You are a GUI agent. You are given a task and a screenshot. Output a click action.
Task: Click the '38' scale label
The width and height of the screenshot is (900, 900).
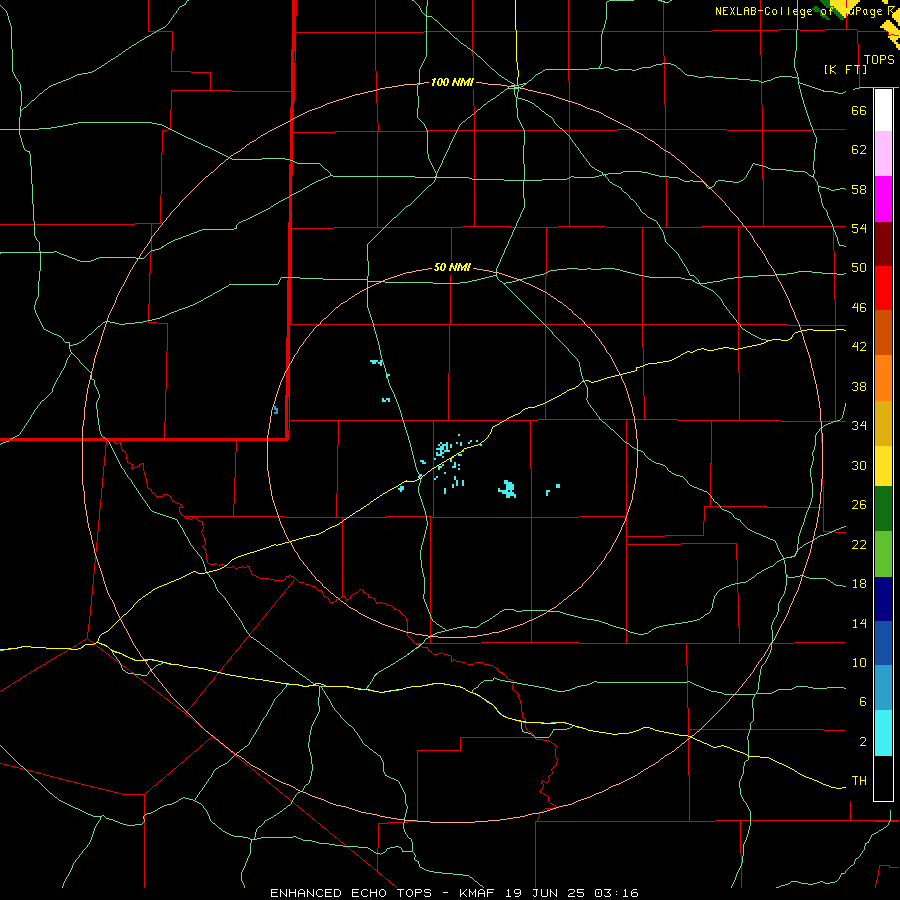click(859, 386)
